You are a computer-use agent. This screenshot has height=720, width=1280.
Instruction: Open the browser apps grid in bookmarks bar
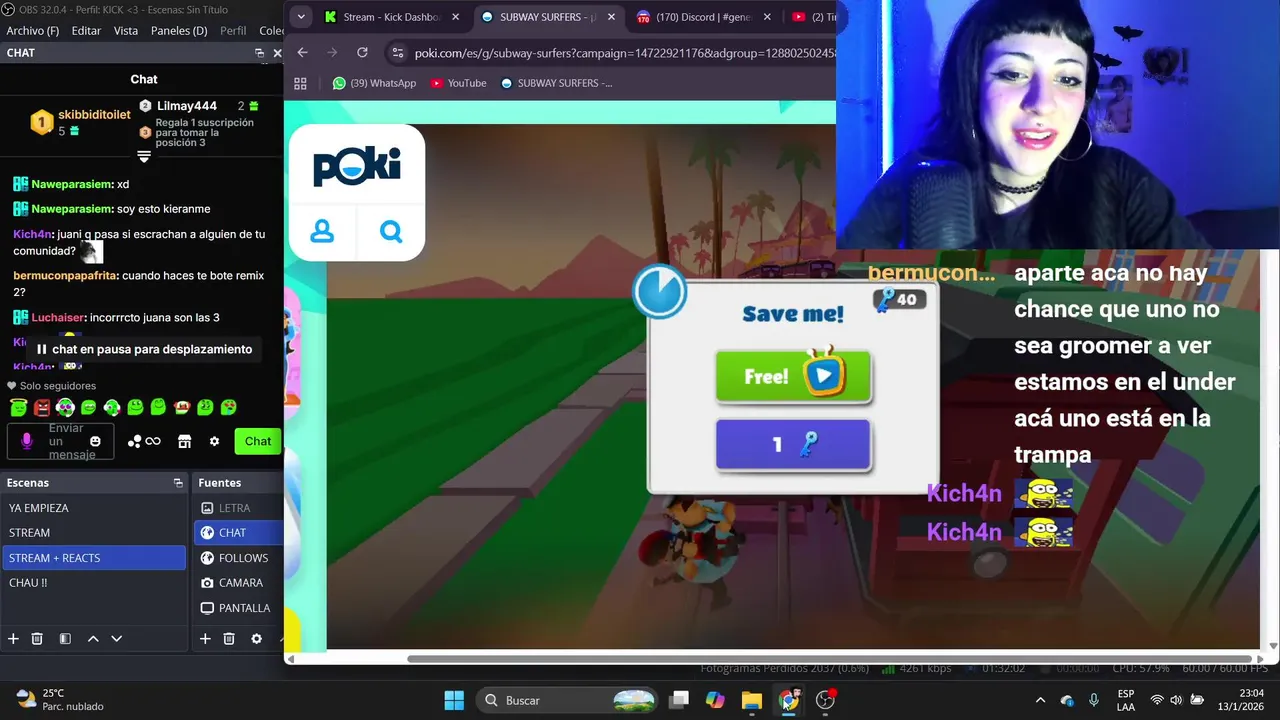point(302,83)
